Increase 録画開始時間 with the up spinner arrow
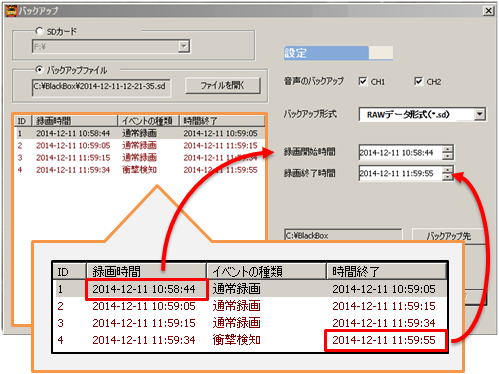 click(448, 149)
